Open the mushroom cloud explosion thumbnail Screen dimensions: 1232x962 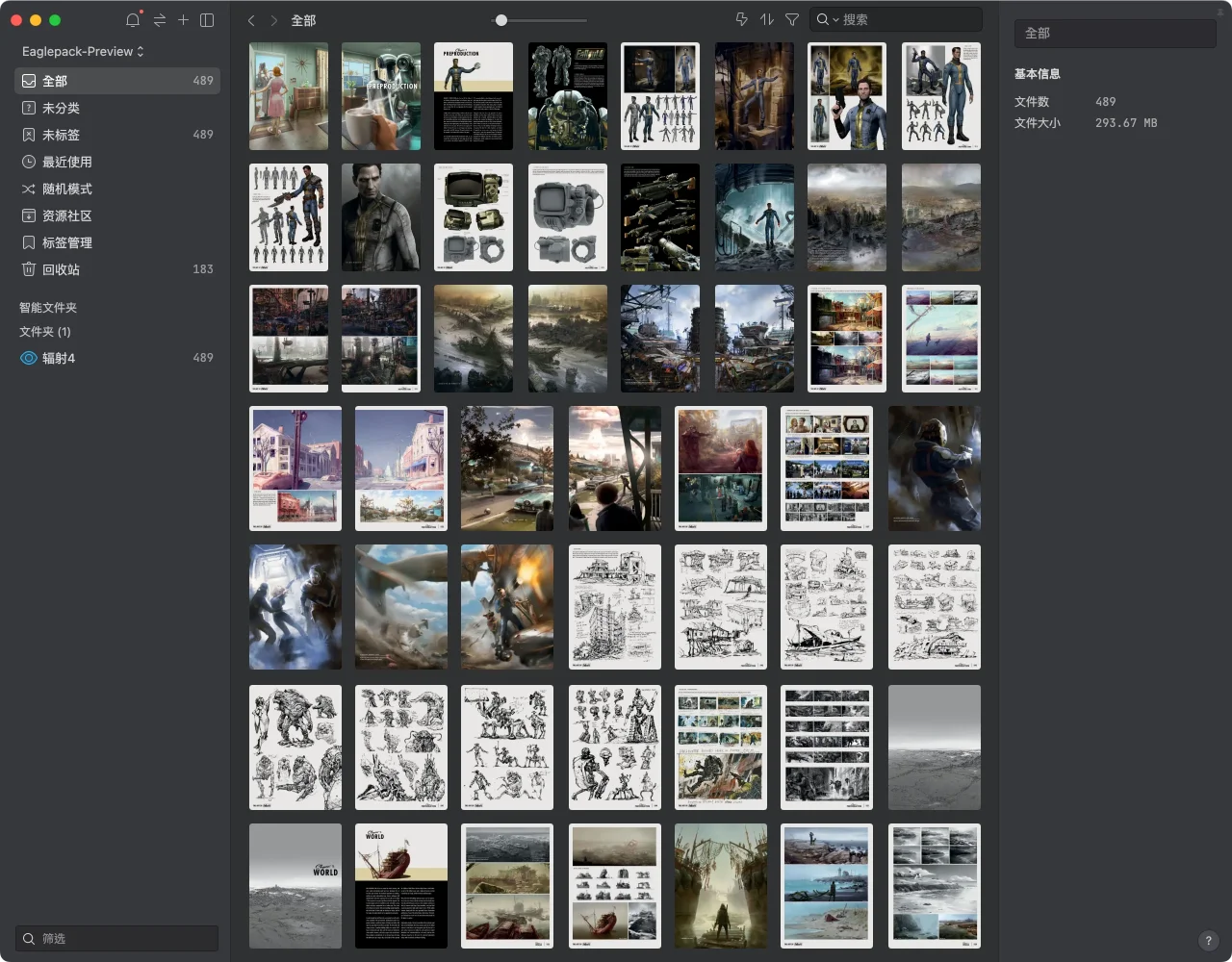pyautogui.click(x=615, y=468)
